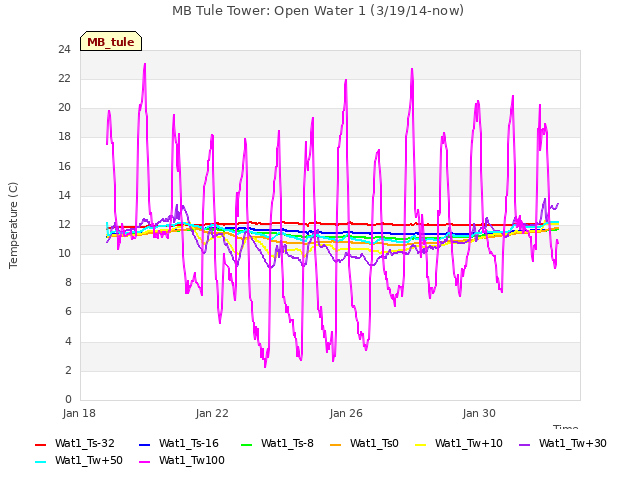Click the orange Wat1_Ts0 legend swatch

pyautogui.click(x=336, y=444)
